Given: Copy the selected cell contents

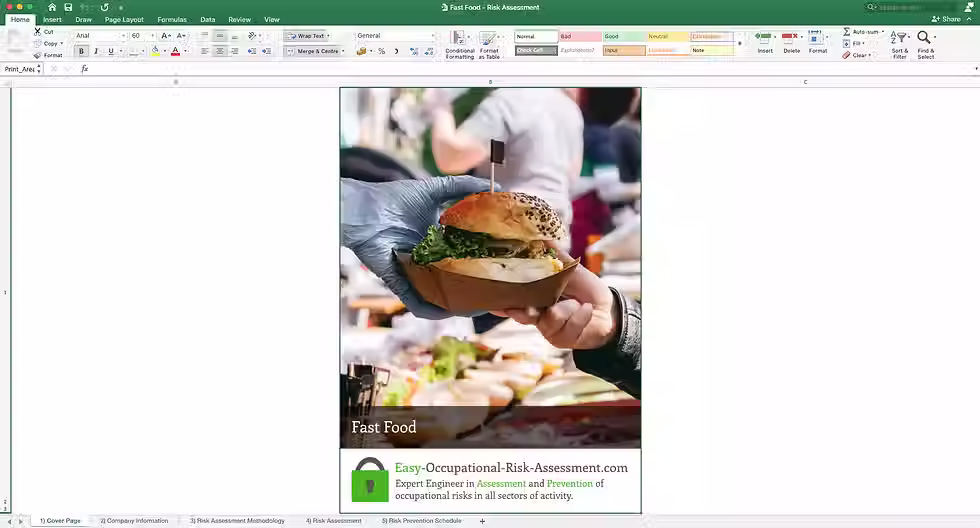Looking at the screenshot, I should click(x=48, y=43).
